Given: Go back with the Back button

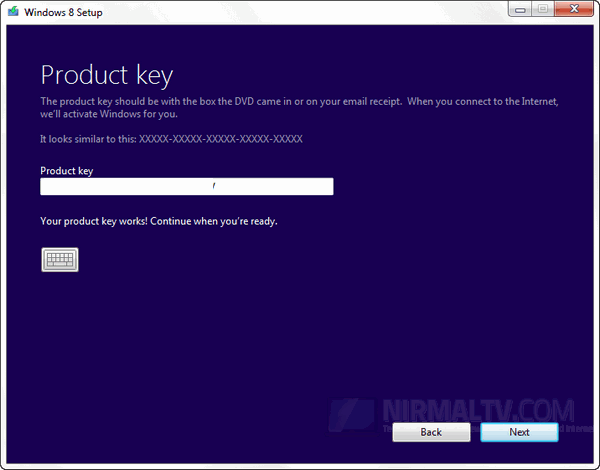Looking at the screenshot, I should click(x=431, y=432).
